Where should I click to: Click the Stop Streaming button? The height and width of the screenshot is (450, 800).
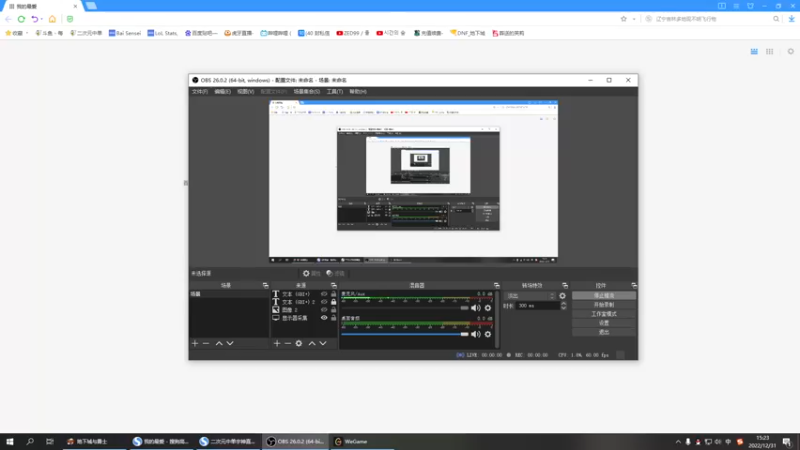point(604,295)
